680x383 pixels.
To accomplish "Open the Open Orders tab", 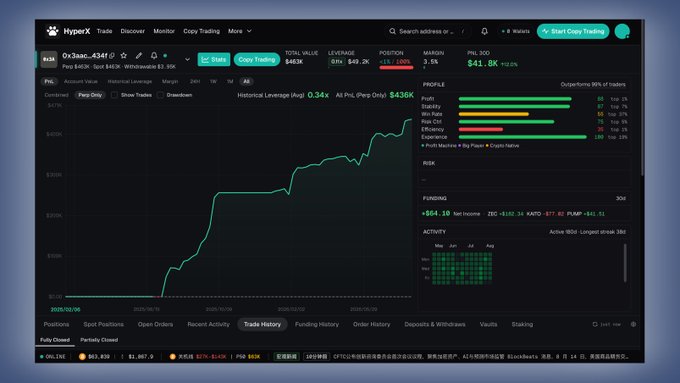I will [x=155, y=324].
